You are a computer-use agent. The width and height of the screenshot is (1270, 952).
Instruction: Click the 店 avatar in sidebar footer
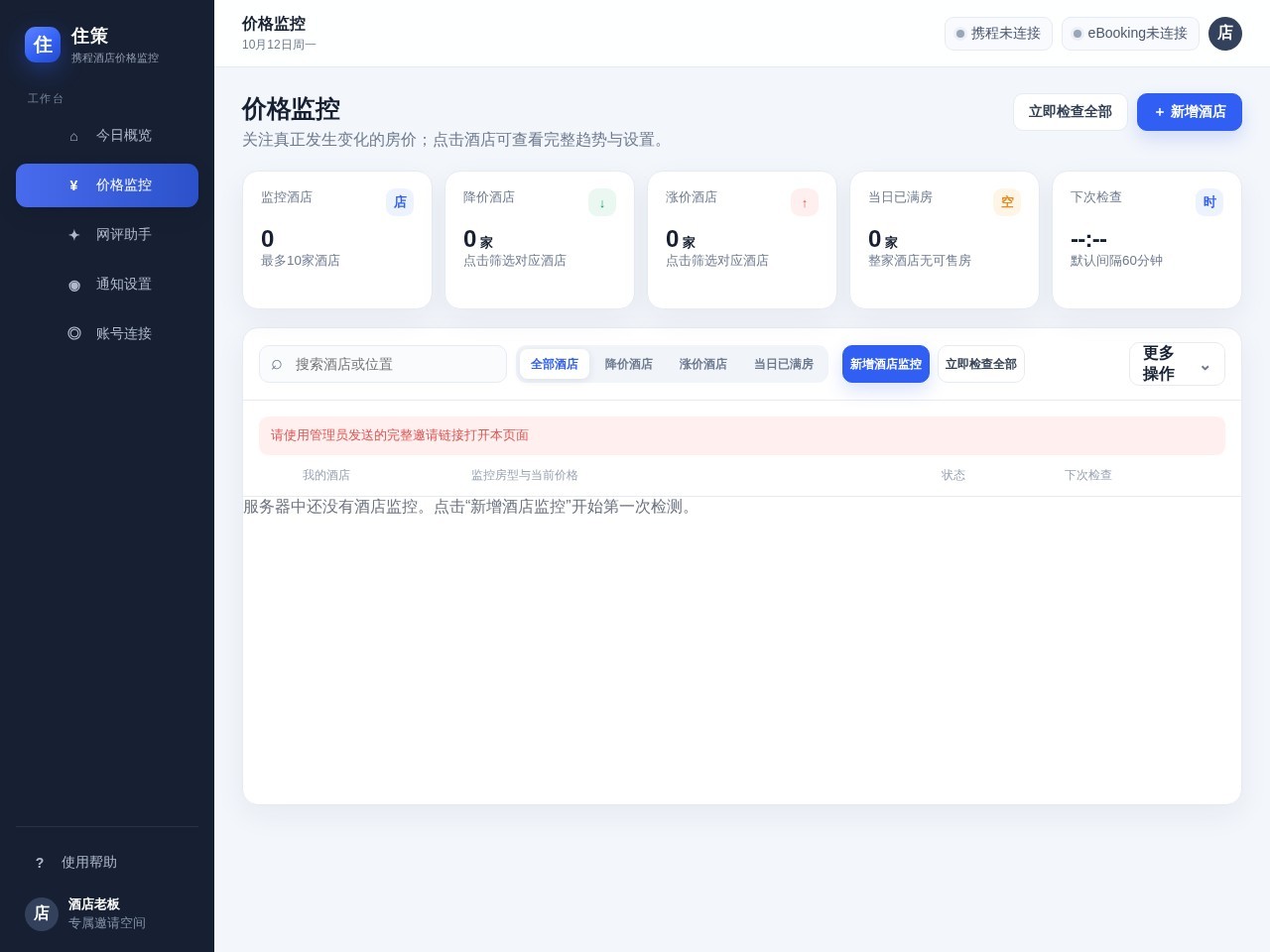coord(42,913)
